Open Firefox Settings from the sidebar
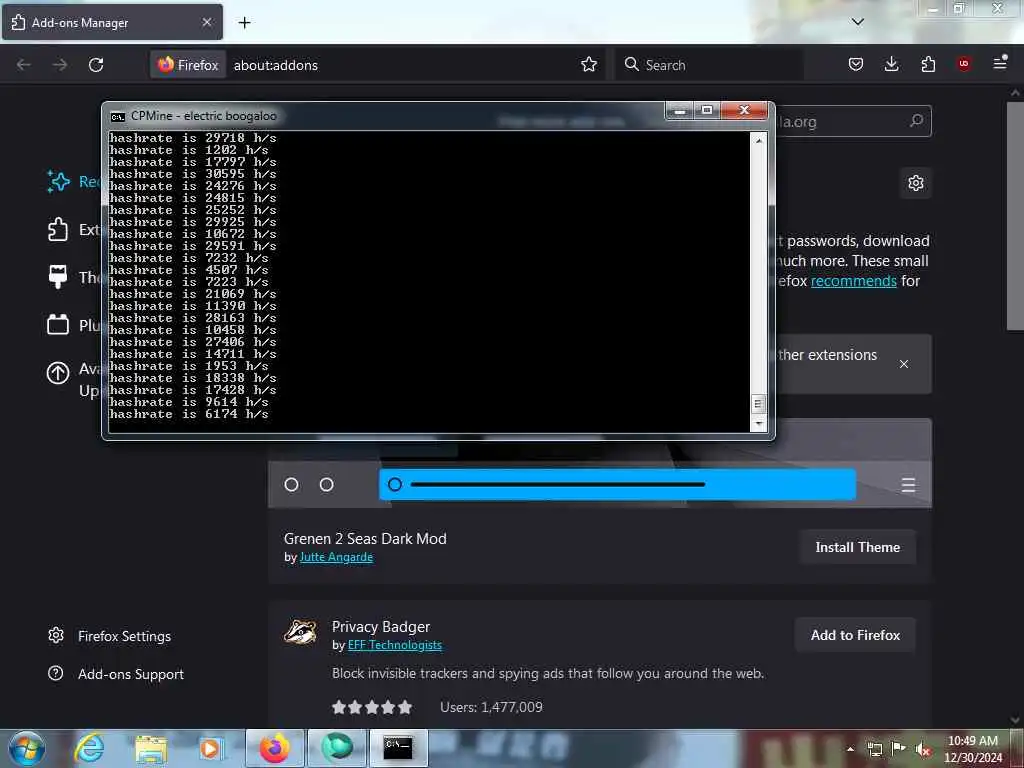 coord(110,636)
